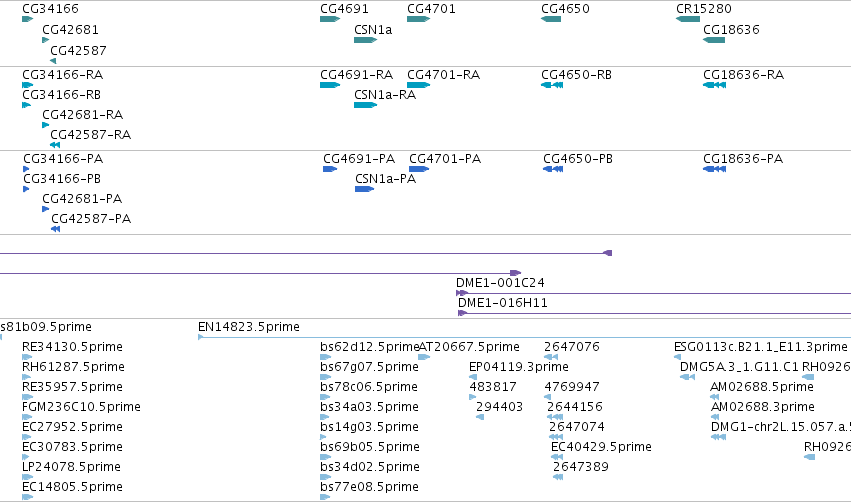Select the CG18636-PA protein glyph
Image resolution: width=851 pixels, height=502 pixels.
[x=714, y=169]
